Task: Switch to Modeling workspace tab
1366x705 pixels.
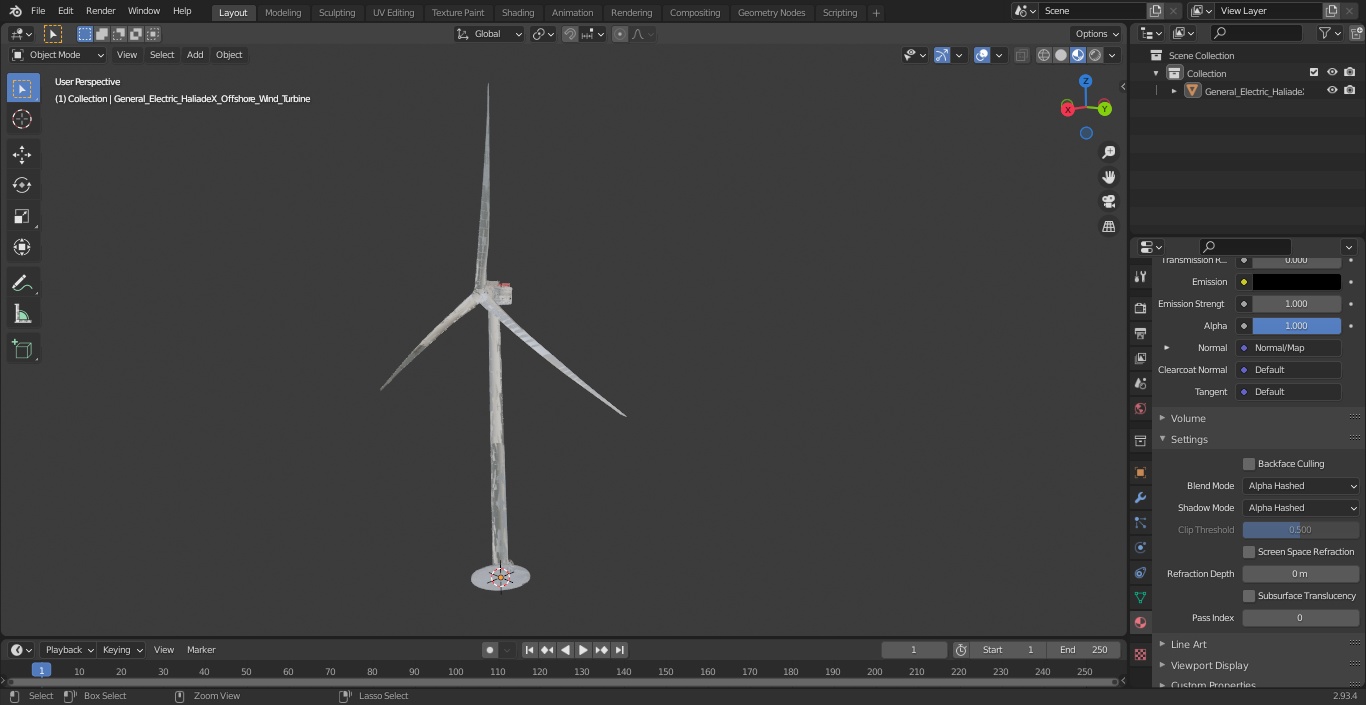Action: pos(283,13)
